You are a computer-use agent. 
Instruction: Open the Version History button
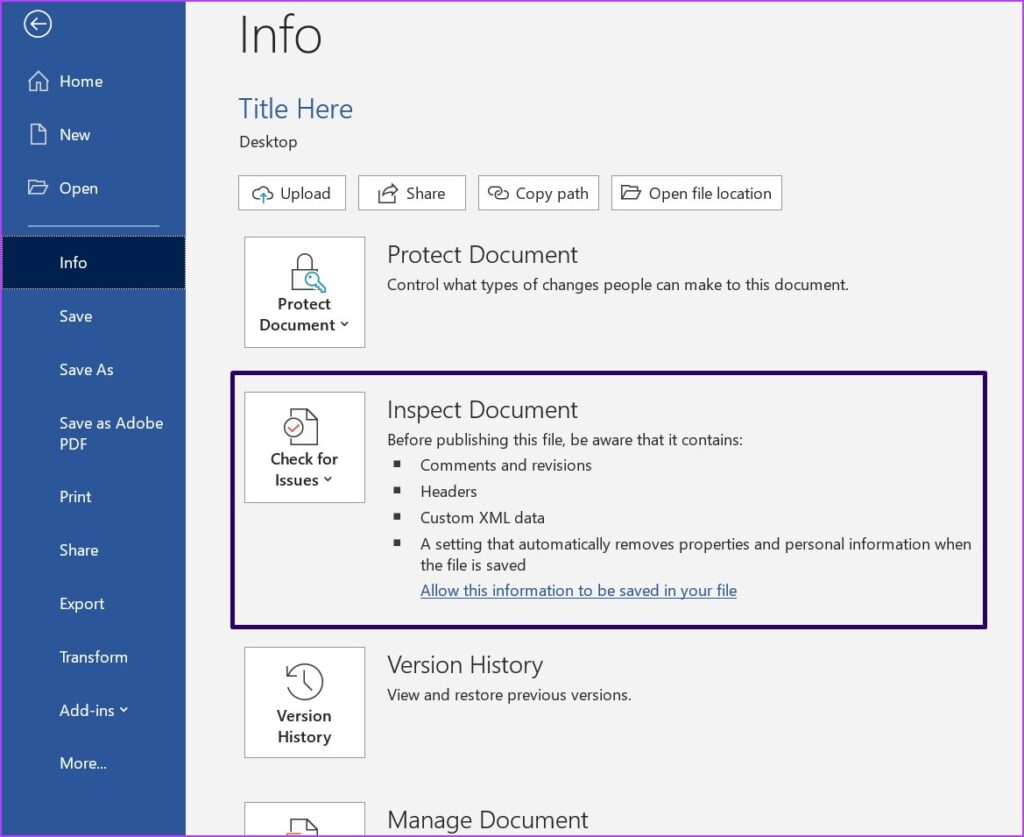pyautogui.click(x=304, y=702)
